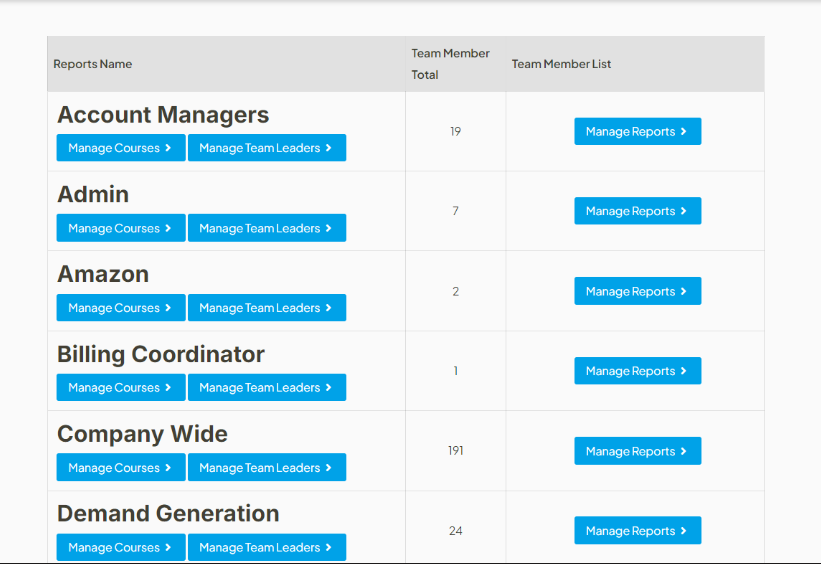Open Manage Reports for Account Managers row
Screen dimensions: 821x564
click(637, 132)
